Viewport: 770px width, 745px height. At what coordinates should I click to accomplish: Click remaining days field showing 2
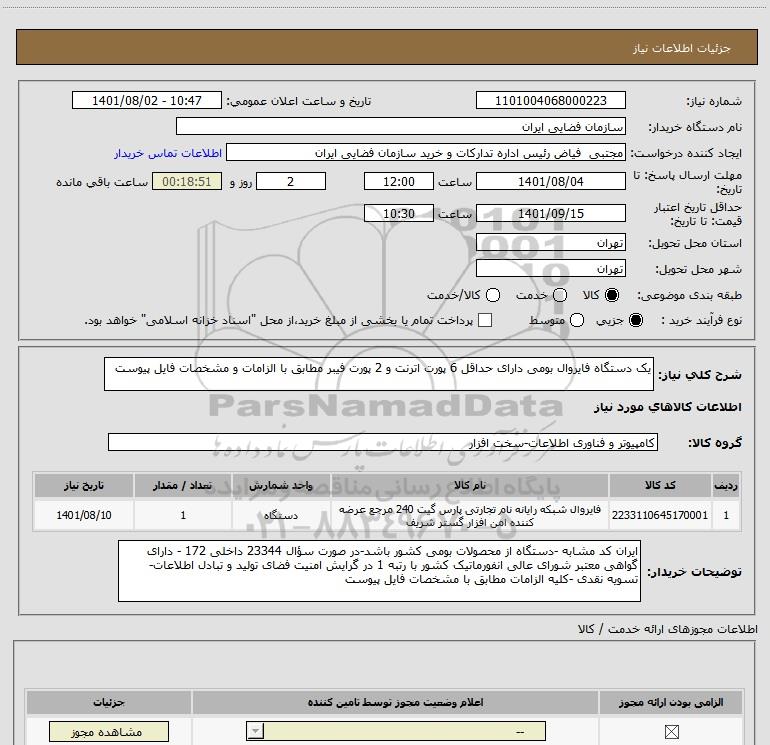tap(291, 181)
